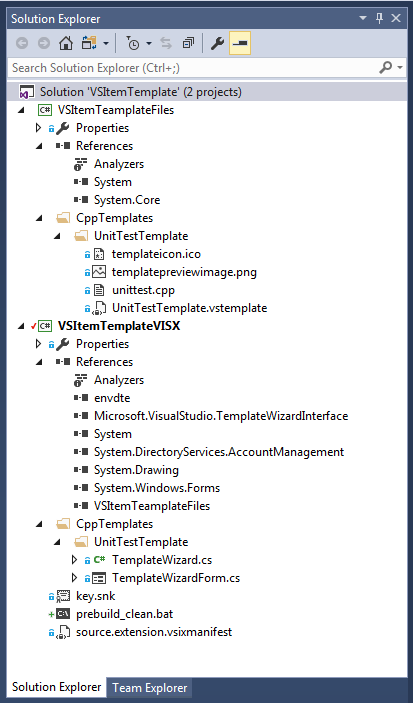This screenshot has width=413, height=703.
Task: Select the source.extension.vsixmanifest file
Action: [x=154, y=632]
